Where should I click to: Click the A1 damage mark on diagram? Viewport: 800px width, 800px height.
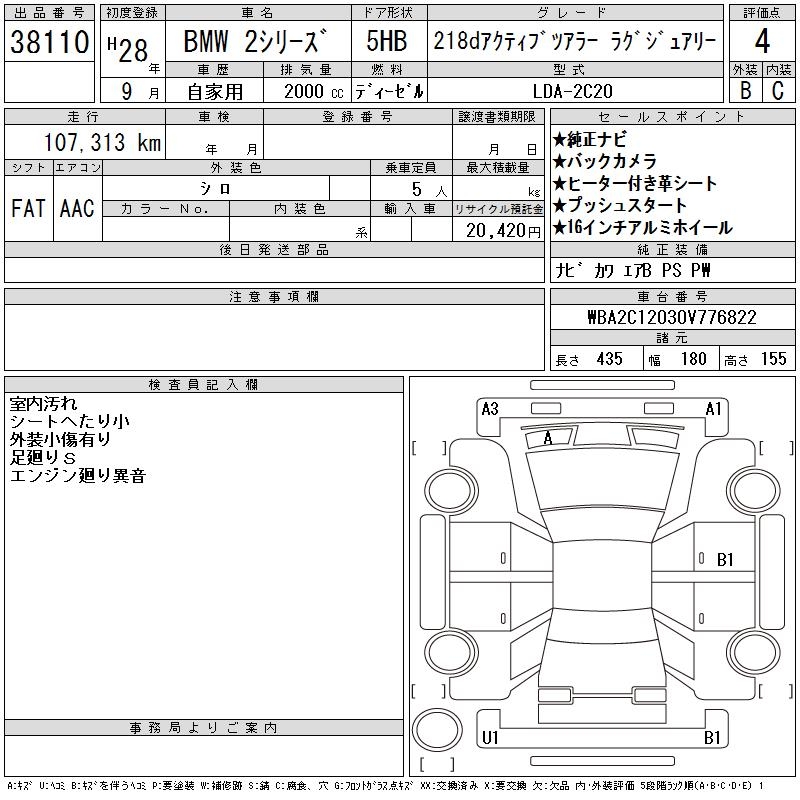point(714,409)
